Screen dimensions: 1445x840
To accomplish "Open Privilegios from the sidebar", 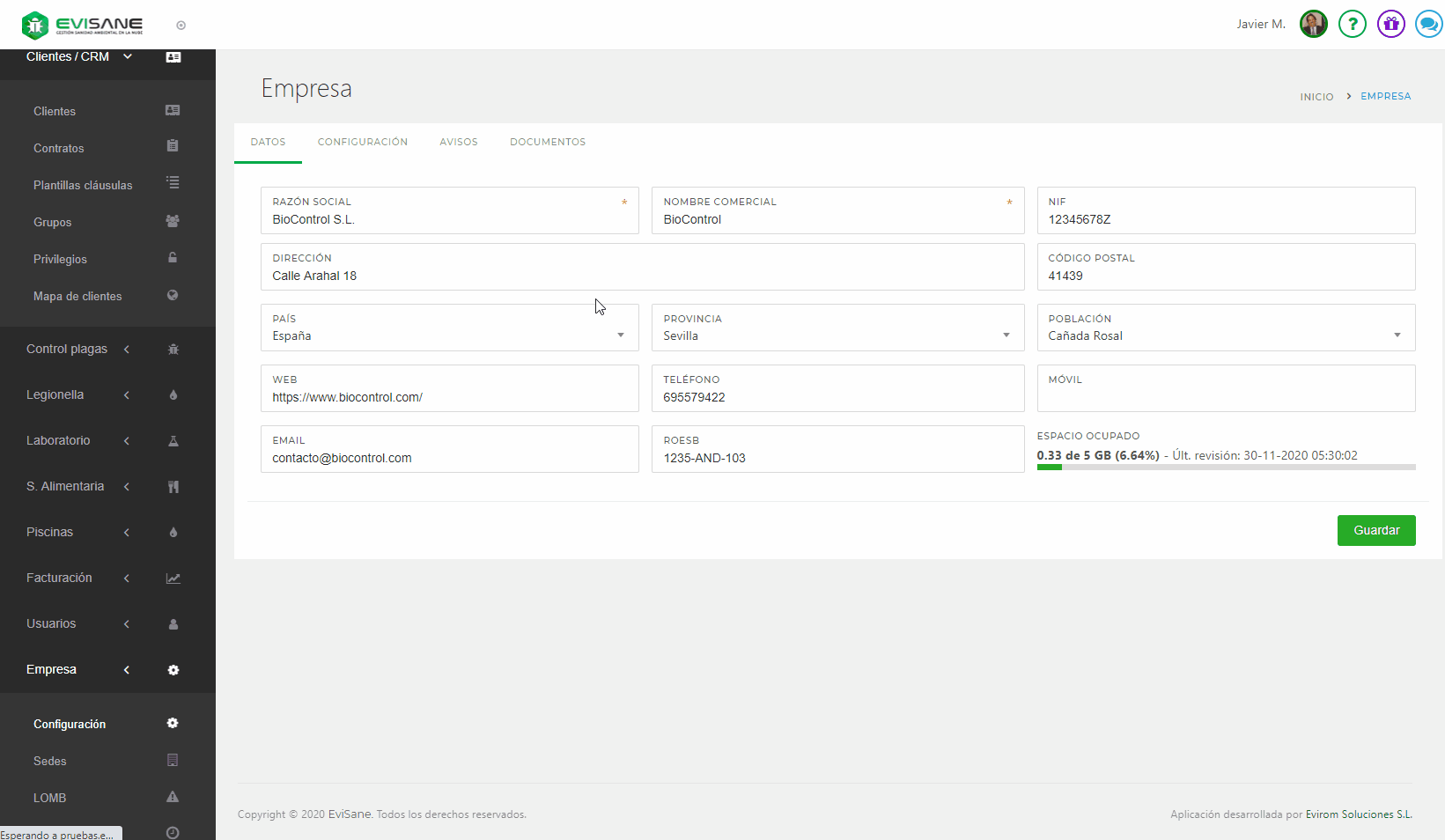I will [60, 259].
